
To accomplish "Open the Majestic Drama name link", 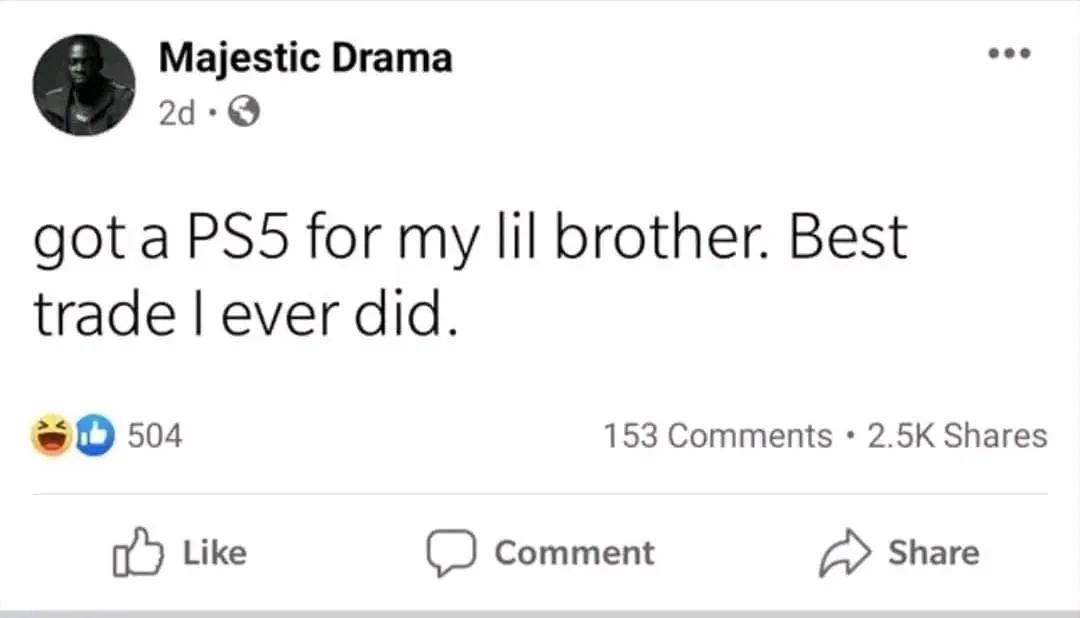I will 305,58.
